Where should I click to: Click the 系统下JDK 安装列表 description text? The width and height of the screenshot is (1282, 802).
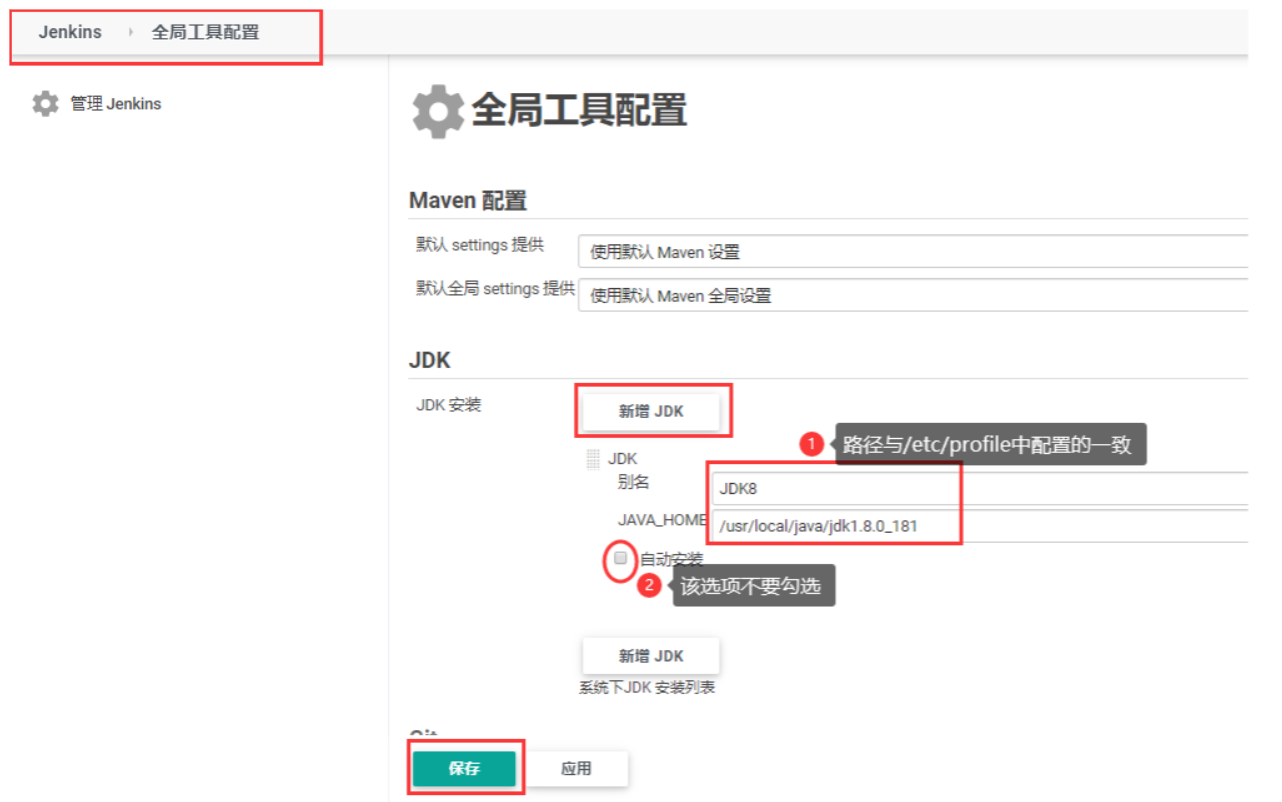647,688
